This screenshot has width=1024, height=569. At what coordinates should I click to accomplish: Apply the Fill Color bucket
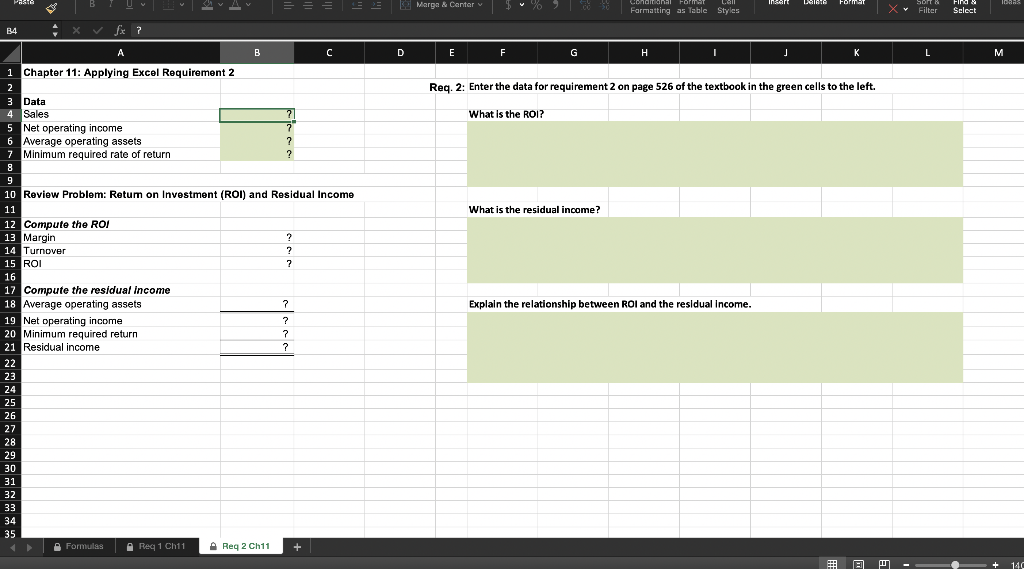click(207, 5)
